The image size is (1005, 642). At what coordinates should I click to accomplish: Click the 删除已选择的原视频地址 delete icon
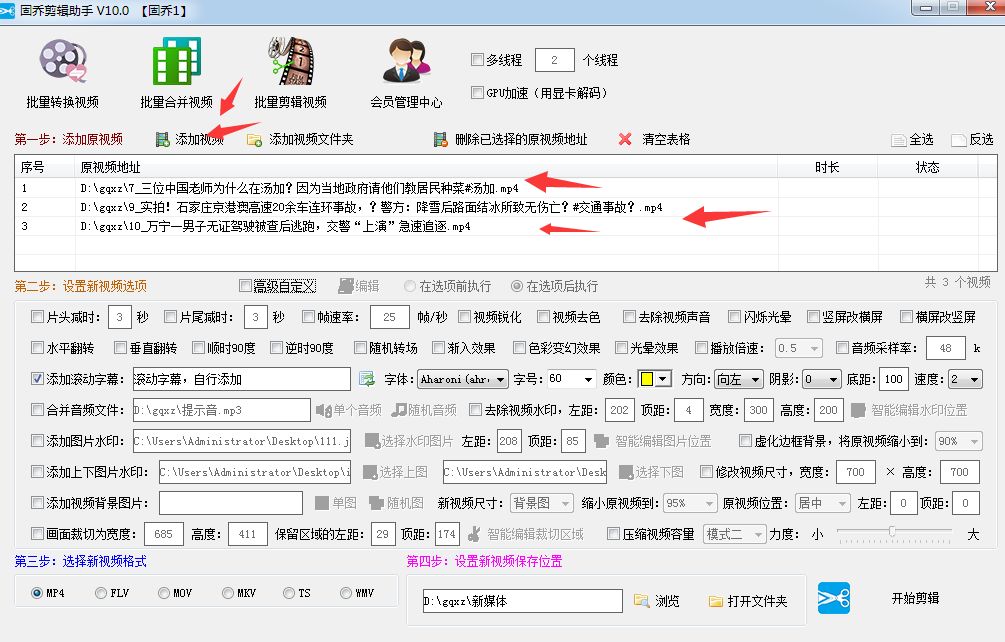coord(441,138)
